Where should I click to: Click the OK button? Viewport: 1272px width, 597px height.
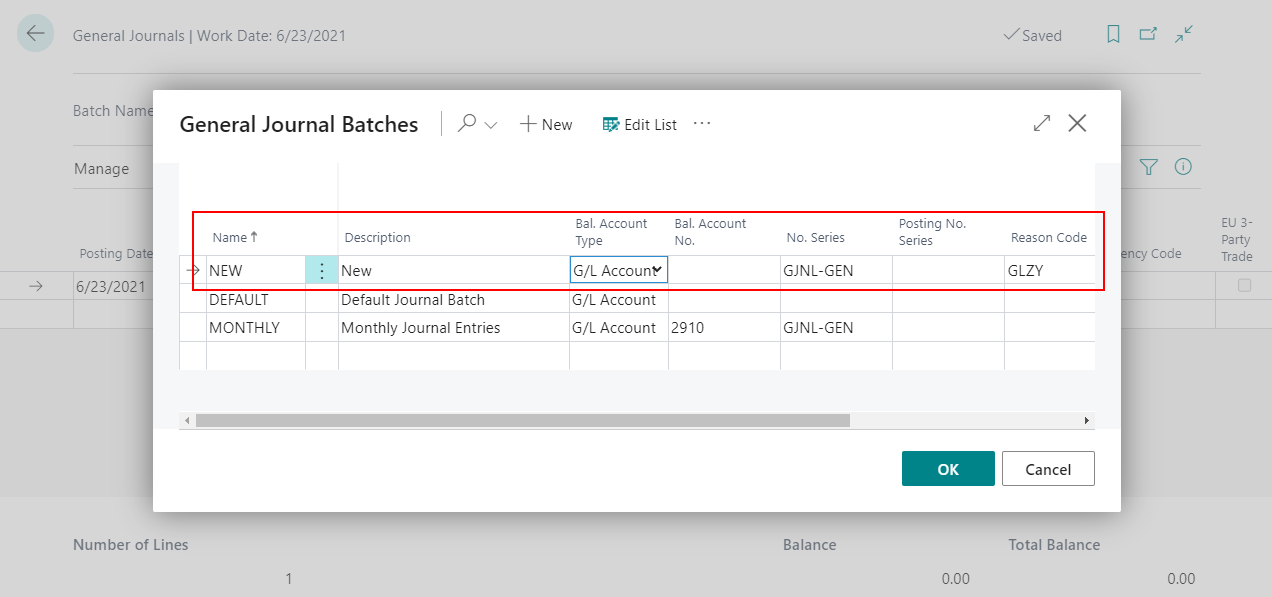click(x=948, y=468)
